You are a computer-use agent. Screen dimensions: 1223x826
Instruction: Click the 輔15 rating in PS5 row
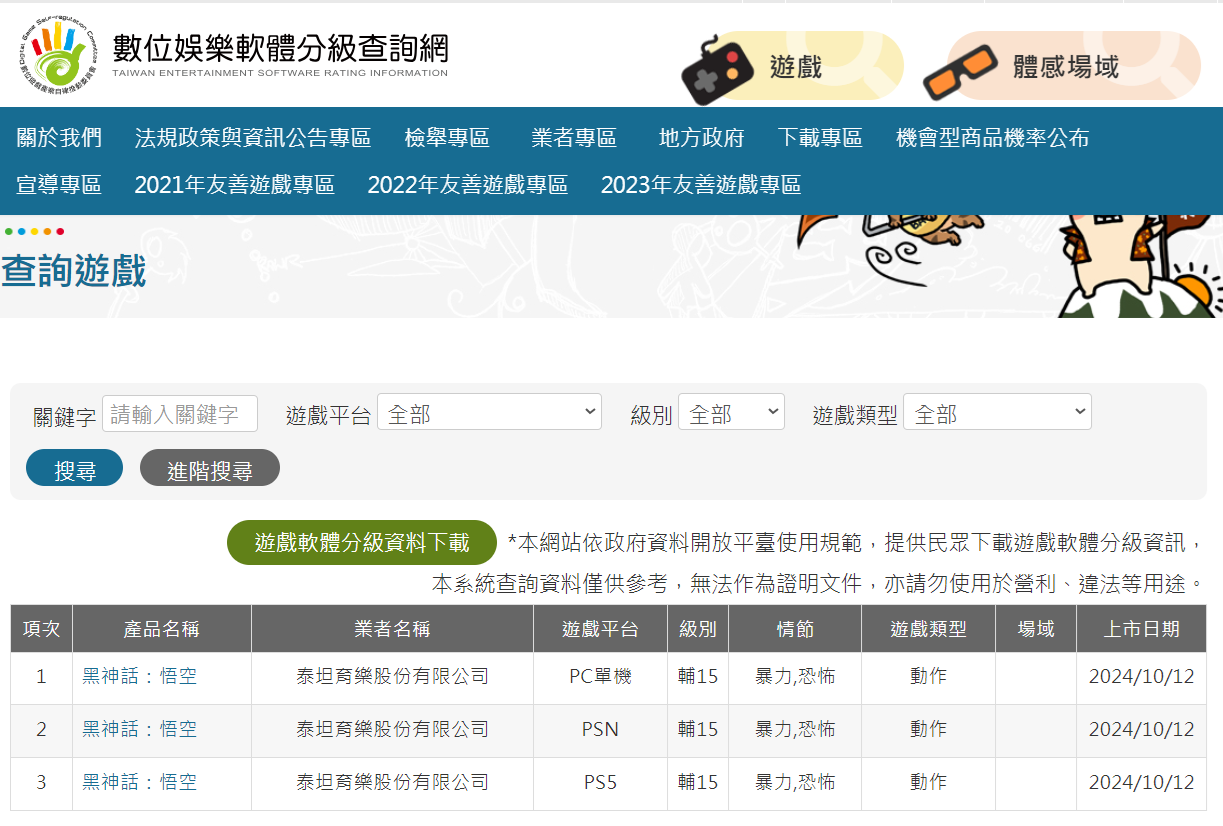(x=698, y=783)
